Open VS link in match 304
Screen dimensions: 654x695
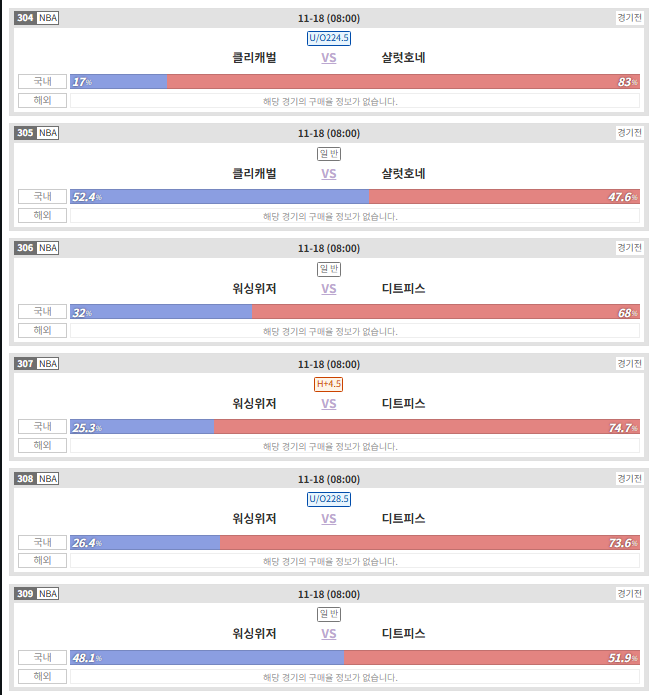point(329,58)
